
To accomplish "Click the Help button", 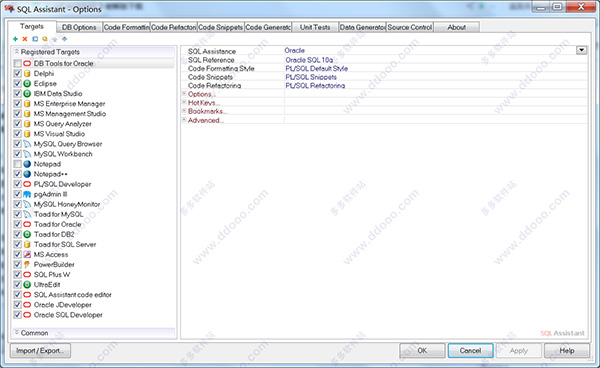I will click(567, 350).
